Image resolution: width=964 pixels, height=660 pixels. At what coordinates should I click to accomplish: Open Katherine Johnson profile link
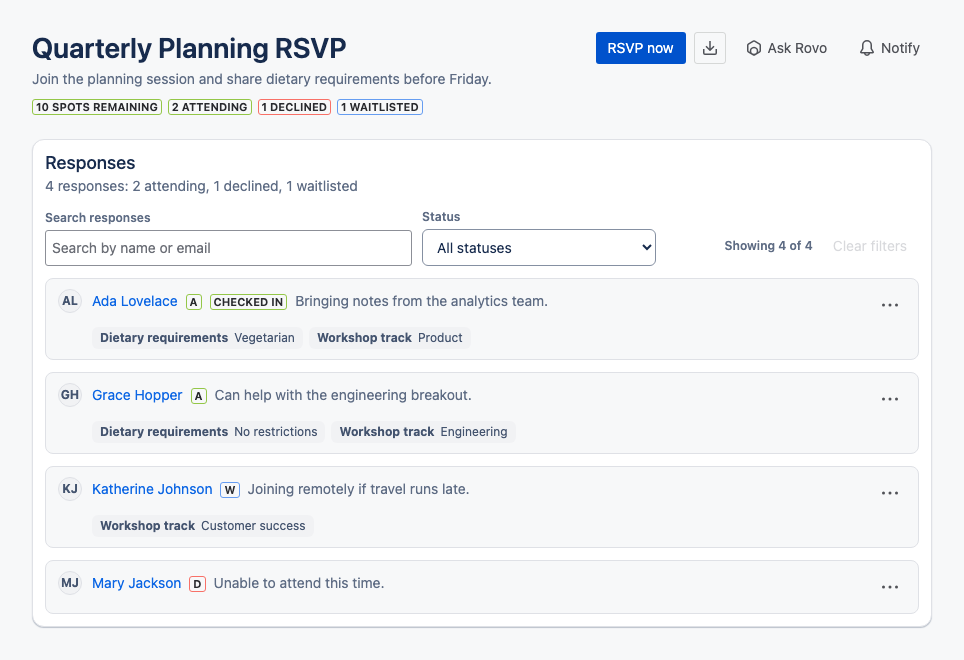tap(152, 489)
